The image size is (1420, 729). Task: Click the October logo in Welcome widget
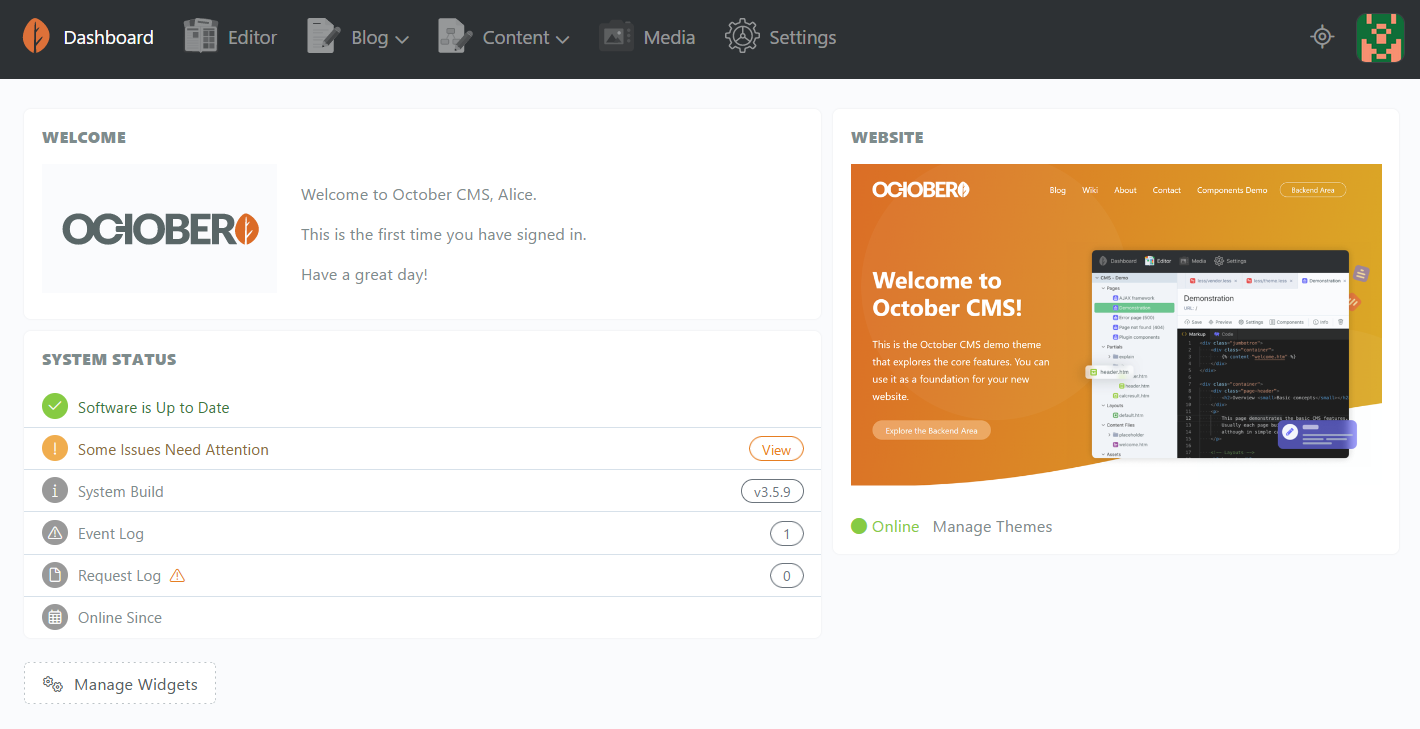click(160, 229)
